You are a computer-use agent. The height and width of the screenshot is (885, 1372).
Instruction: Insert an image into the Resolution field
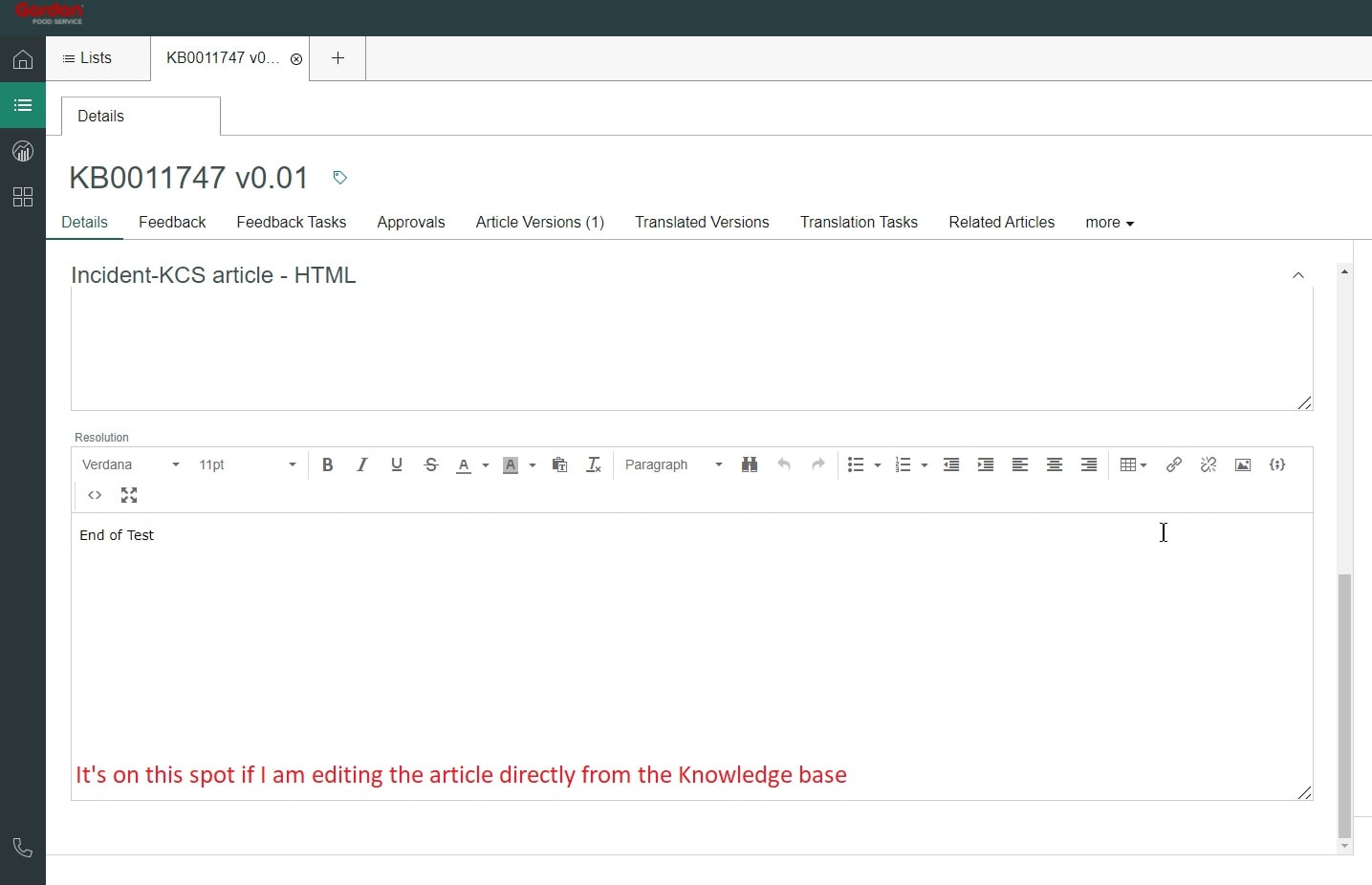click(x=1243, y=464)
